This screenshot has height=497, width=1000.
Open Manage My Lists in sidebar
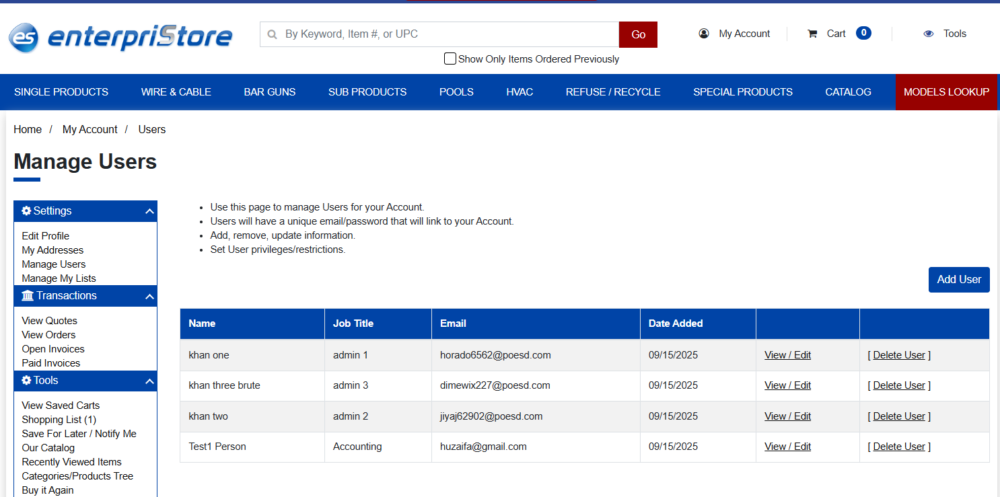pyautogui.click(x=59, y=278)
